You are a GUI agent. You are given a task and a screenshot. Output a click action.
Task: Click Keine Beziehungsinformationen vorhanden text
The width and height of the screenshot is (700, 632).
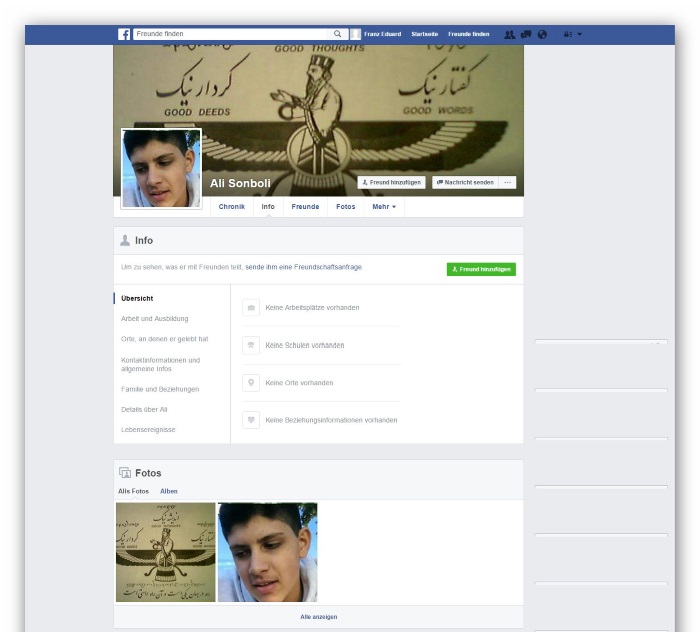[x=331, y=420]
